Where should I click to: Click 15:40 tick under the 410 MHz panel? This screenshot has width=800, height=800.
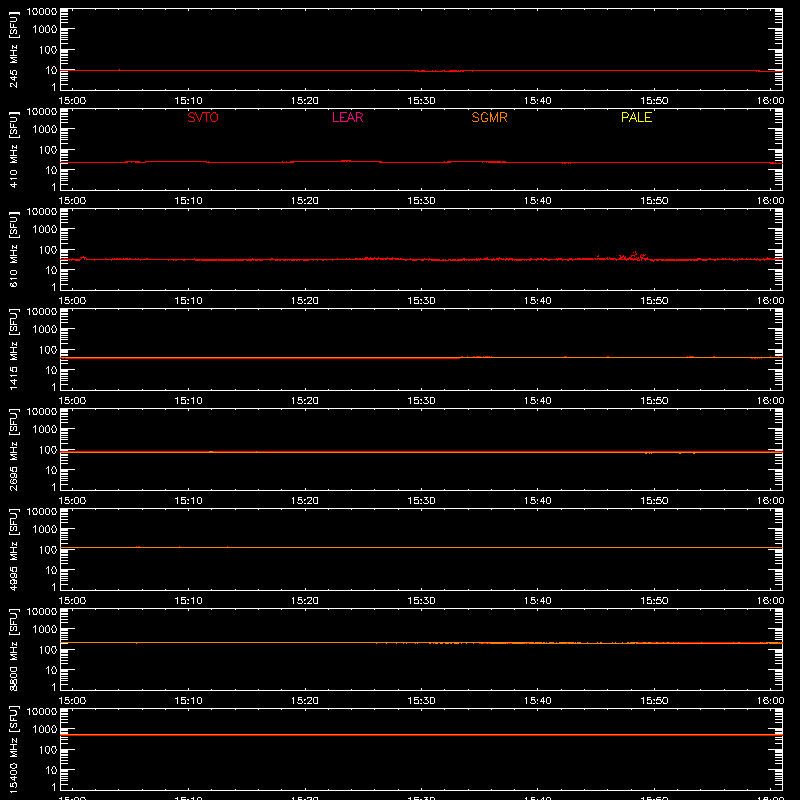537,201
